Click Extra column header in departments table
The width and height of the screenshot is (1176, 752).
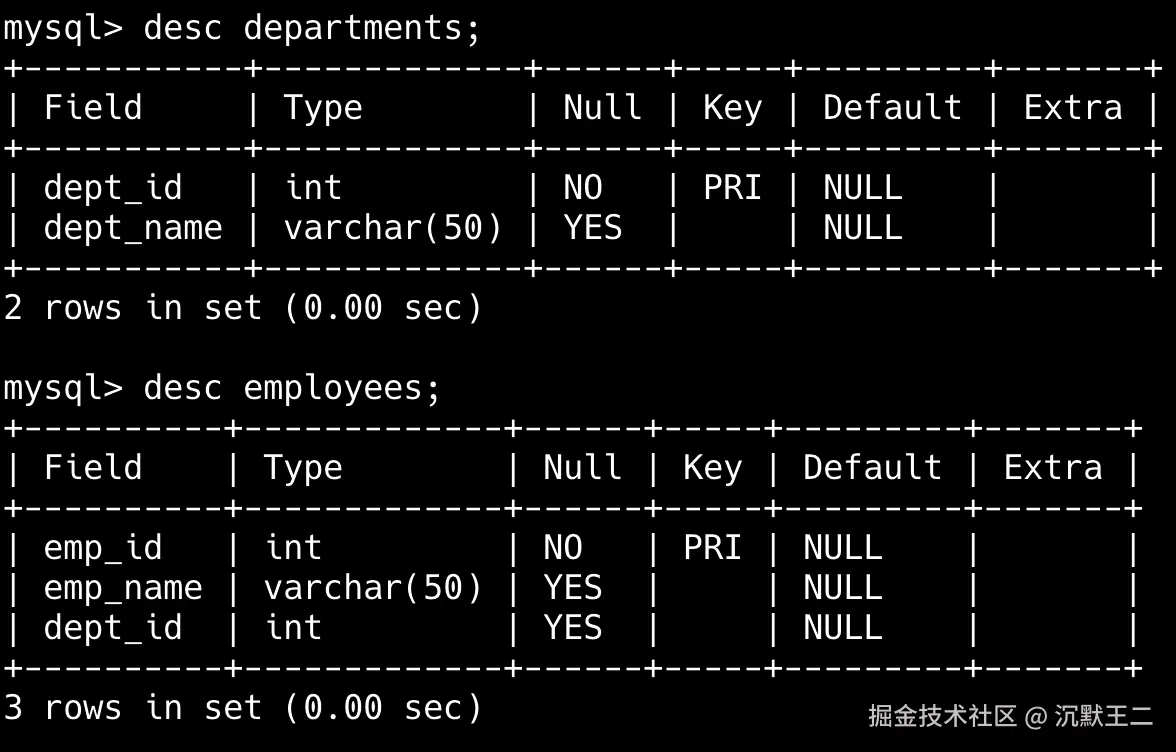pos(1073,108)
